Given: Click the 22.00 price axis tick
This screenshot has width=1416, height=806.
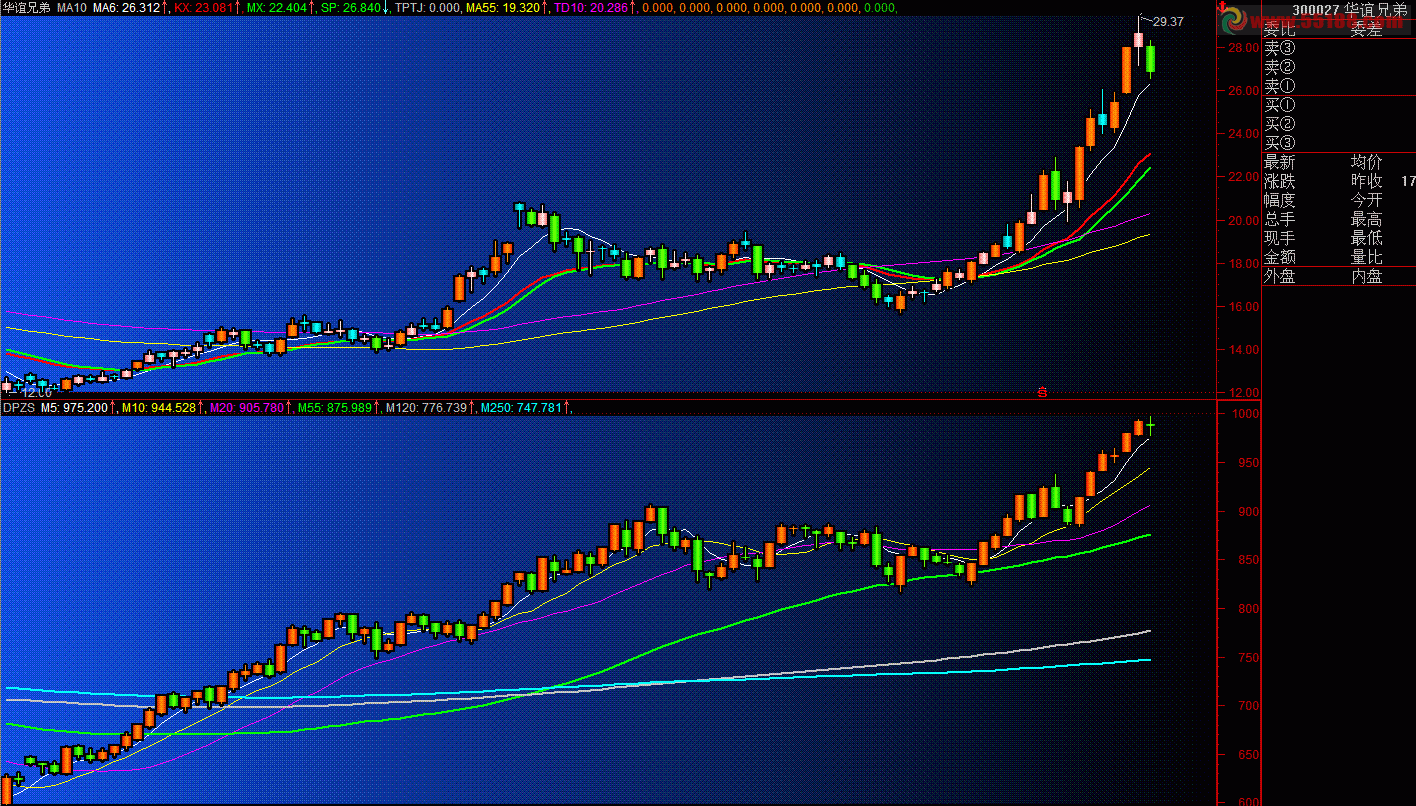Looking at the screenshot, I should 1243,177.
